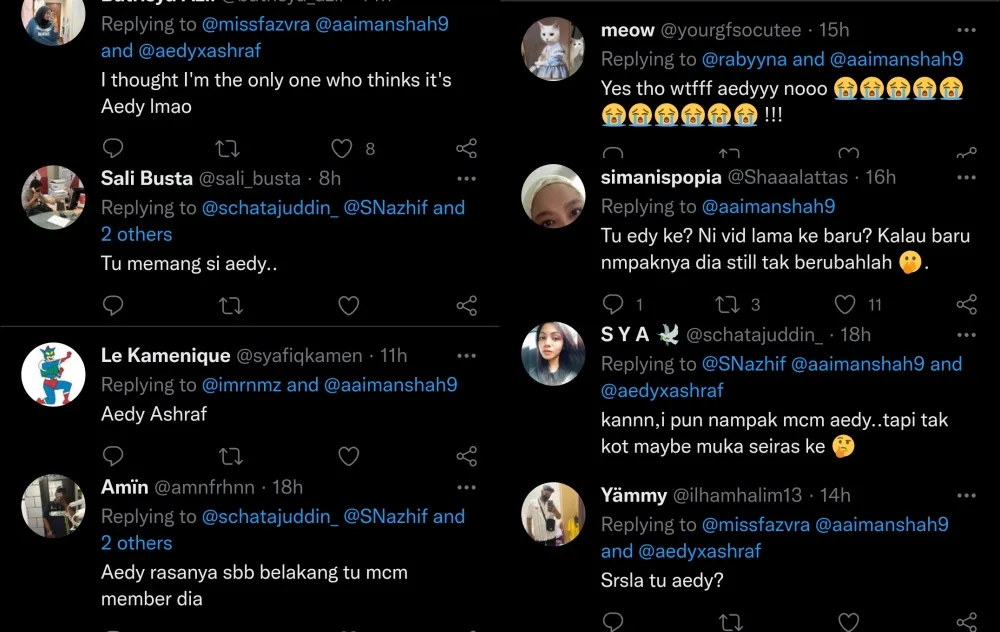Like Le Kamenique's Aedy Ashraf tweet
Viewport: 1000px width, 632px height.
(348, 456)
